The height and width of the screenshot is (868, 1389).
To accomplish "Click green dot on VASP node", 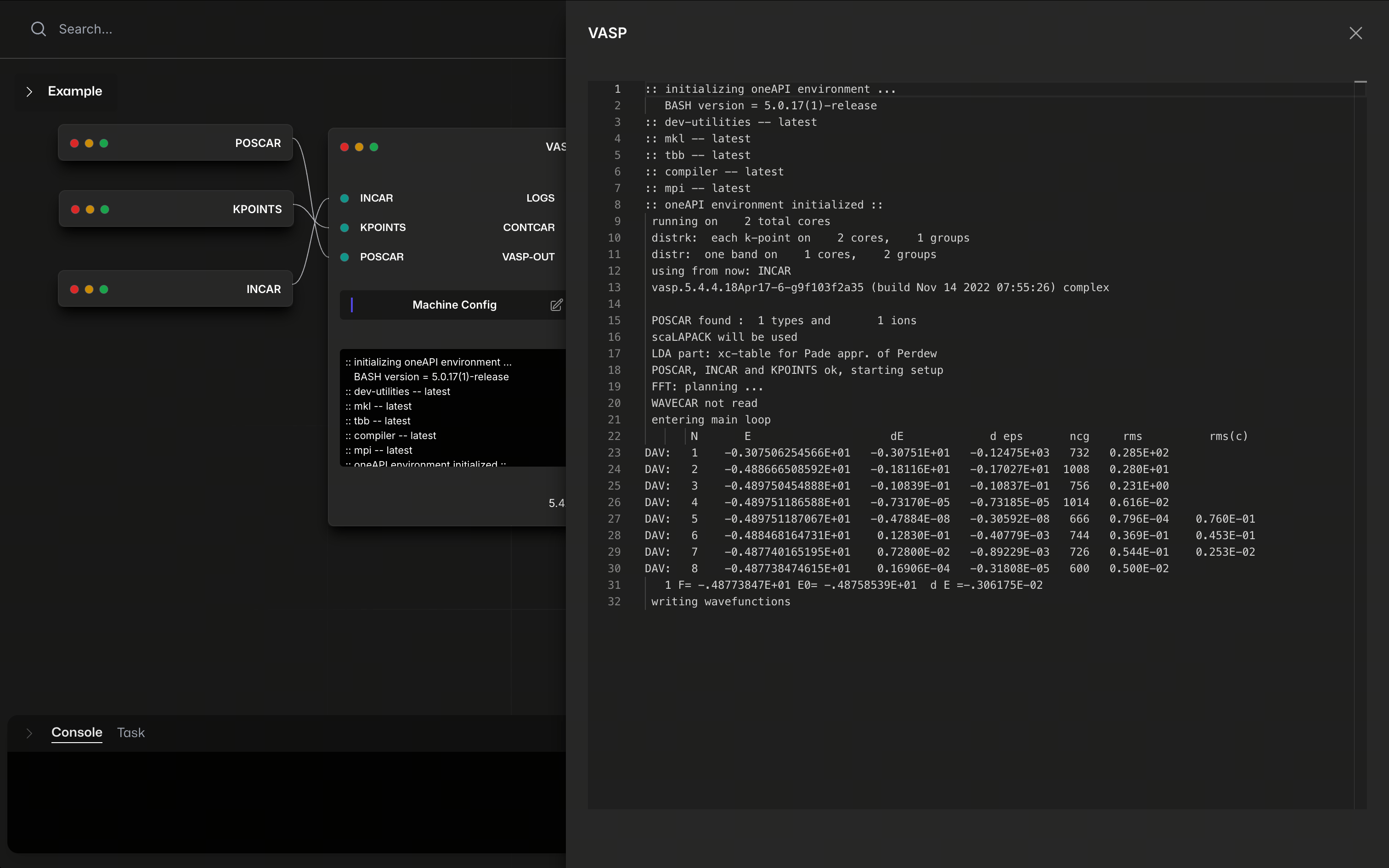I will coord(374,147).
